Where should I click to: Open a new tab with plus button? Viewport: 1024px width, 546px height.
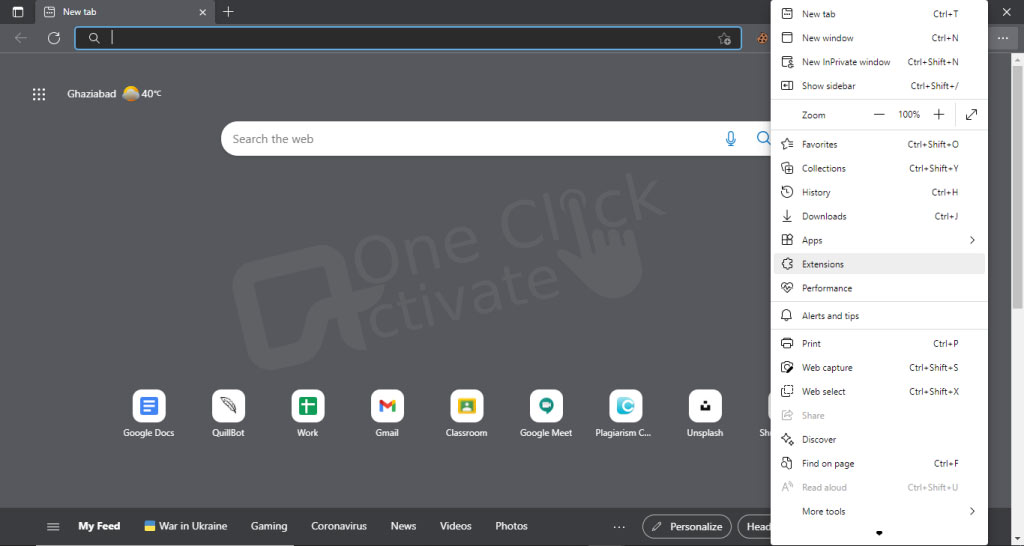(x=228, y=12)
